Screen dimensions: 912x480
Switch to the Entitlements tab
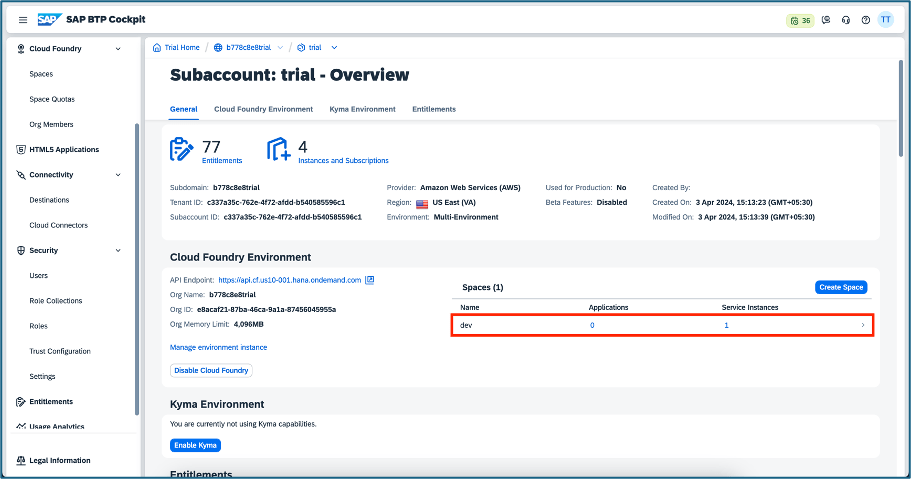point(434,109)
